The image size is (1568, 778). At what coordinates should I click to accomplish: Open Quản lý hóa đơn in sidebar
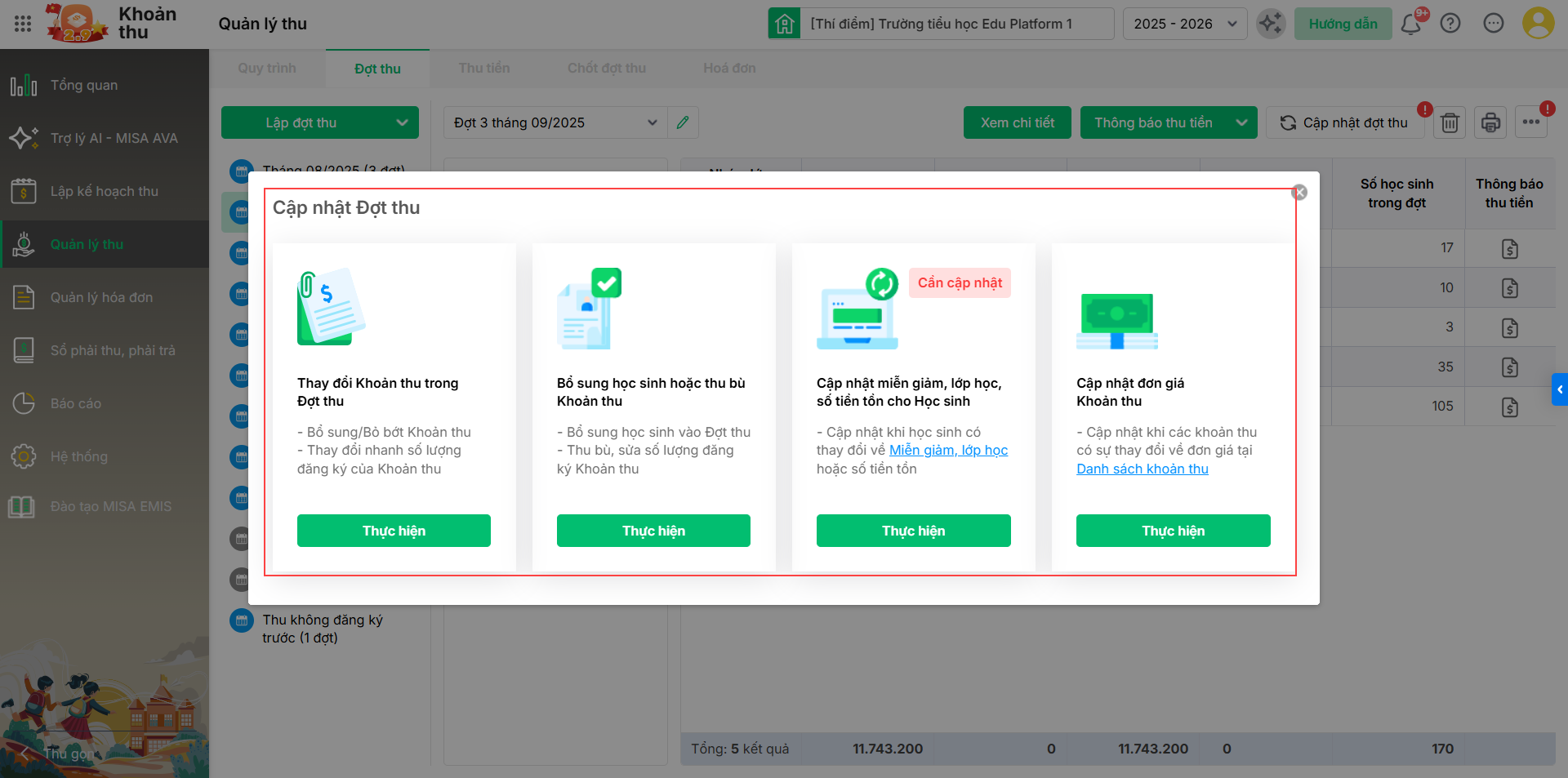(101, 297)
